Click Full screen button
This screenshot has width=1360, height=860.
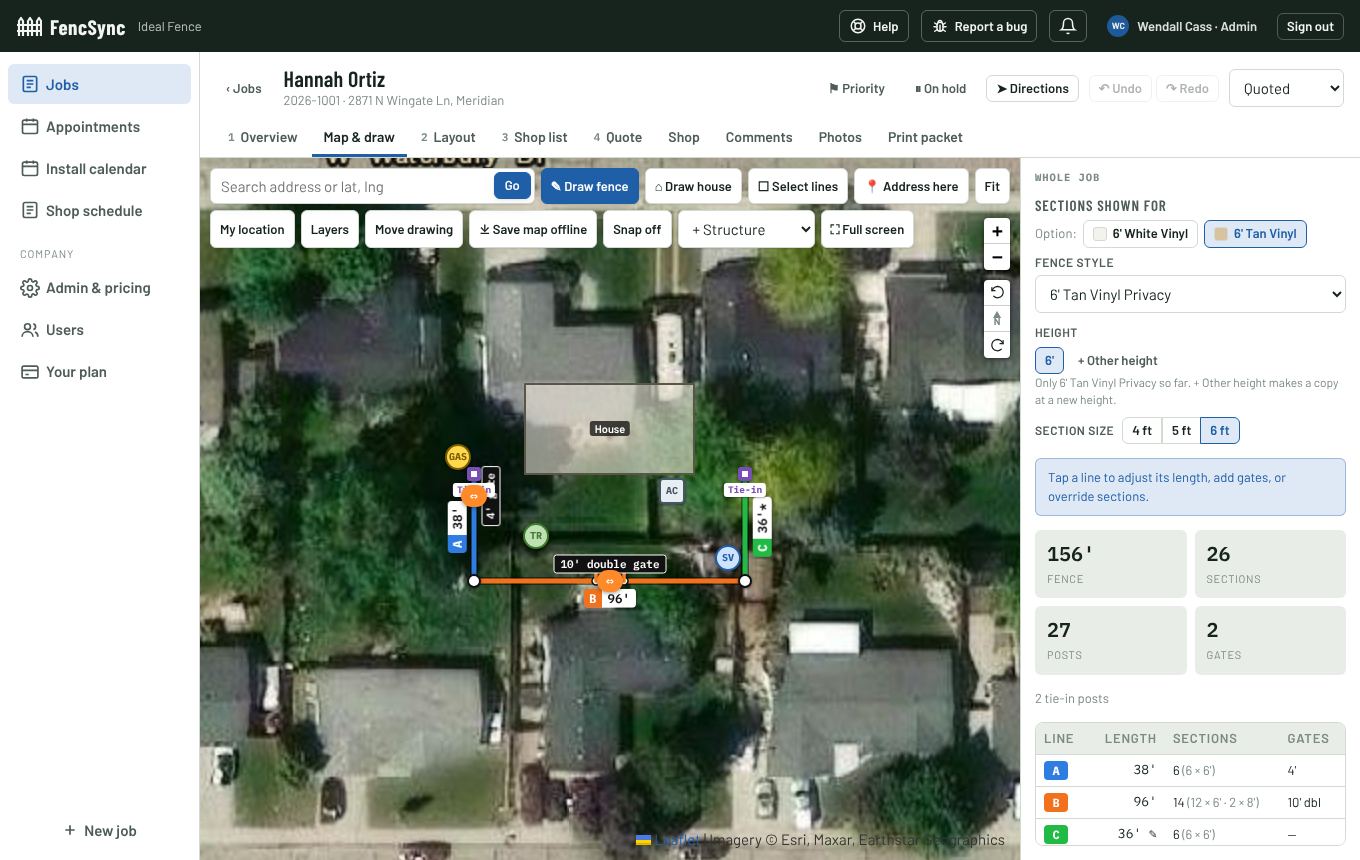click(x=867, y=229)
